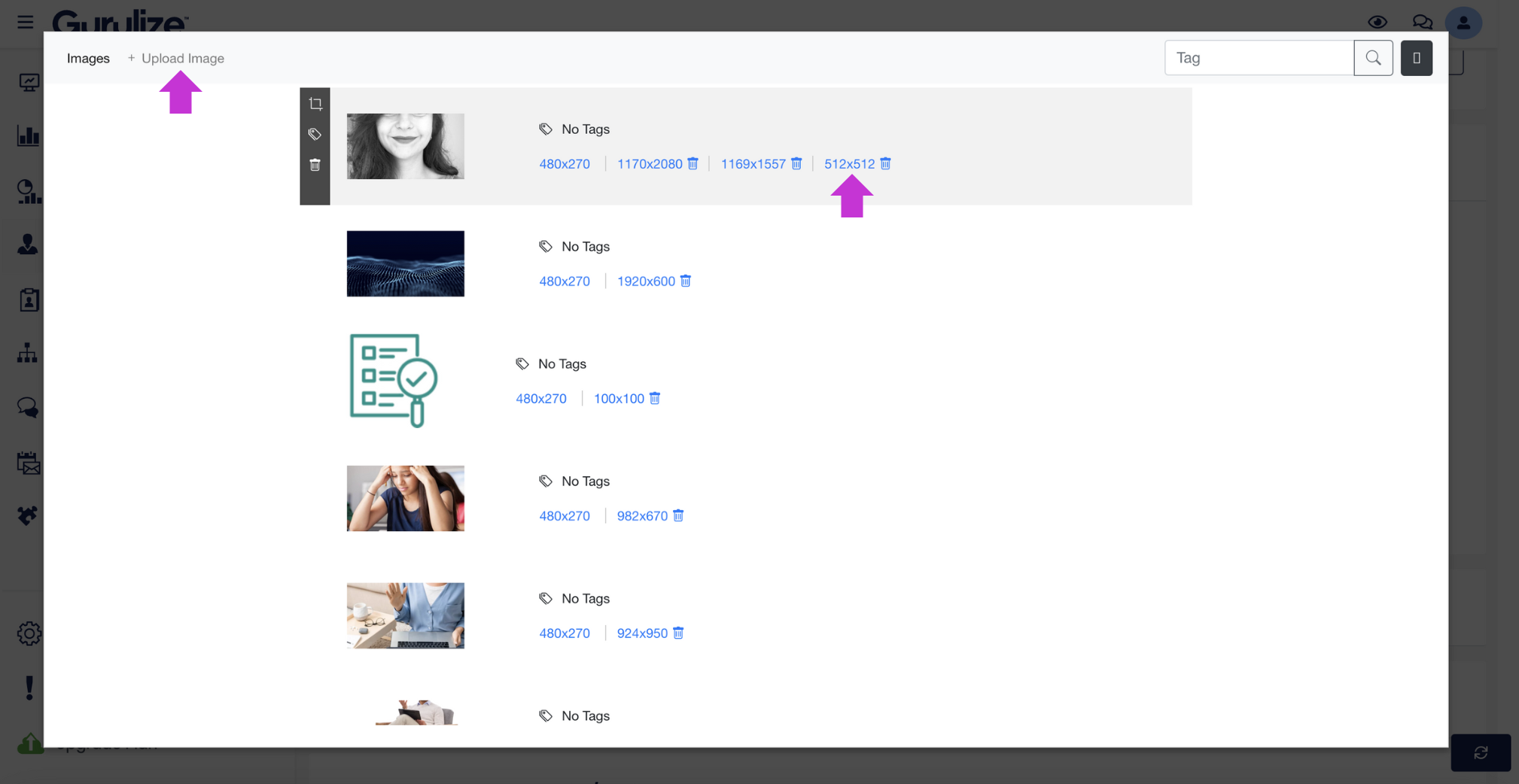Open the 1920x600 image link
The height and width of the screenshot is (784, 1519).
[x=646, y=281]
